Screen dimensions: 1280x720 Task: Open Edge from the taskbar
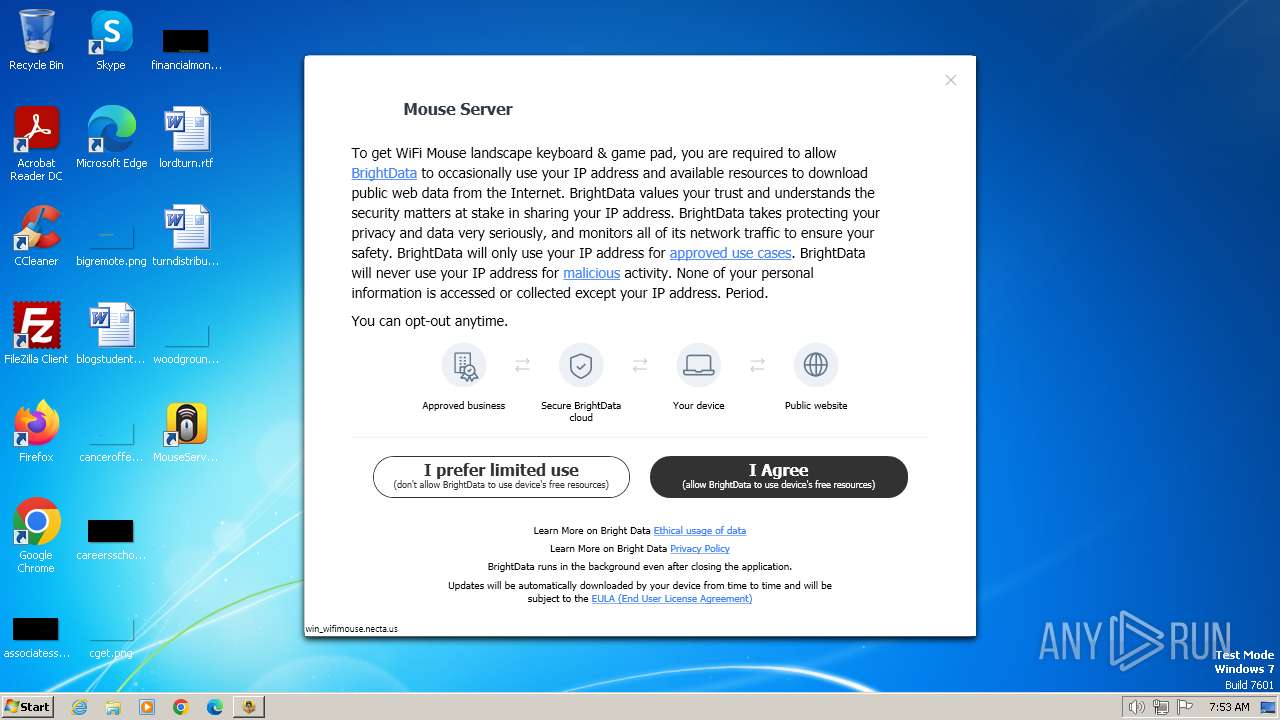[215, 707]
